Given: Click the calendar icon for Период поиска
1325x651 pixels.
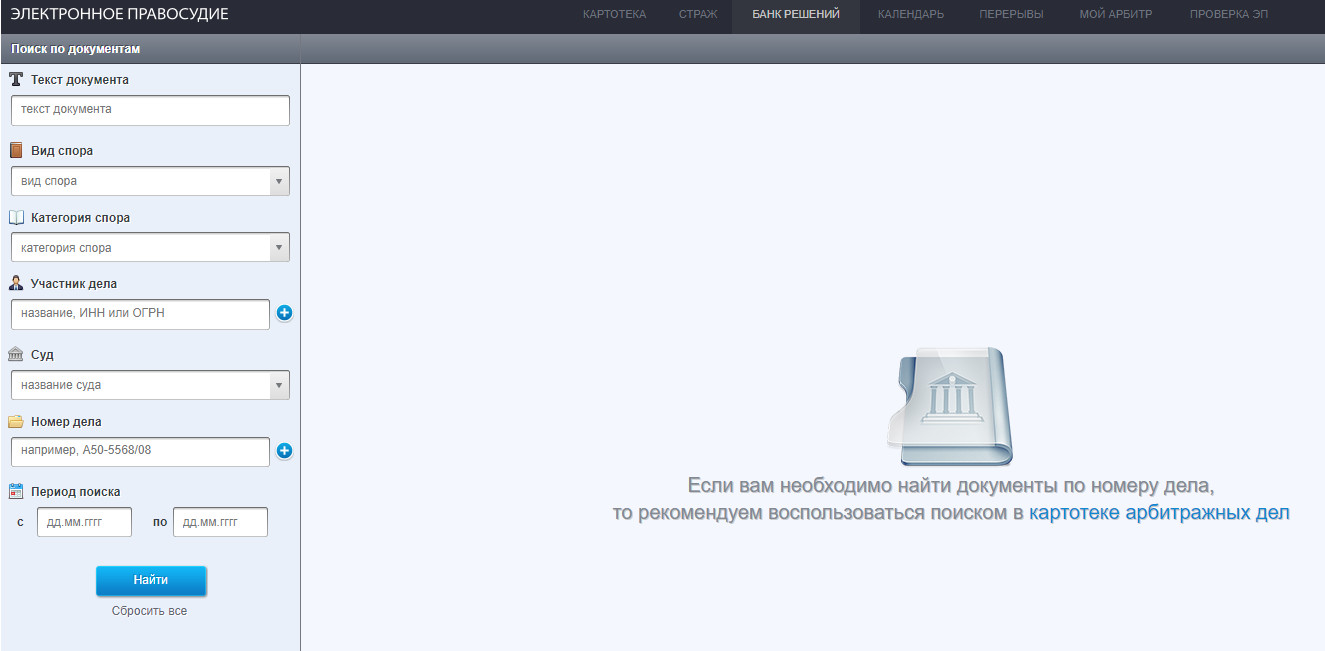Looking at the screenshot, I should (x=16, y=491).
